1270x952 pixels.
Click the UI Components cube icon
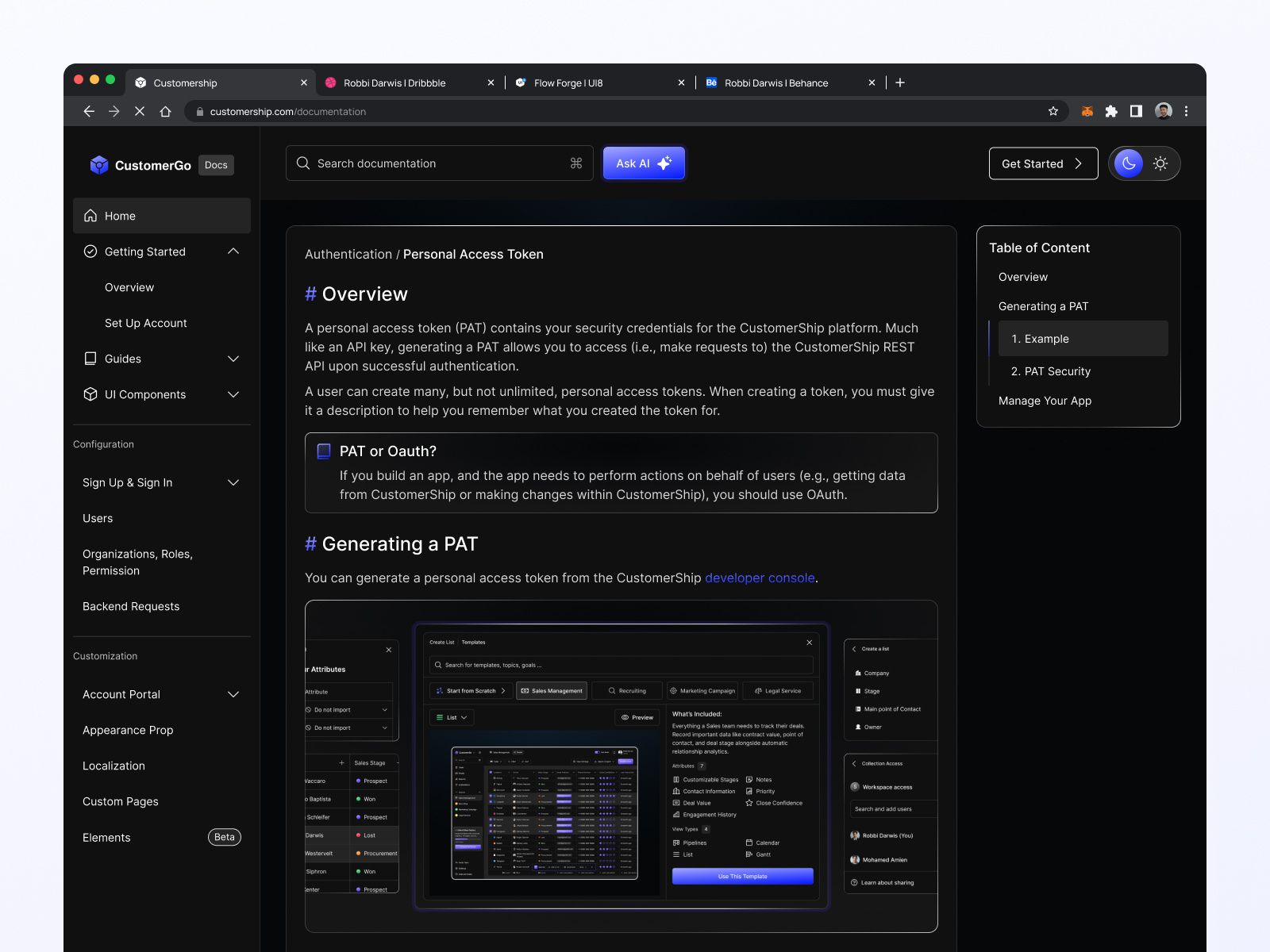90,394
